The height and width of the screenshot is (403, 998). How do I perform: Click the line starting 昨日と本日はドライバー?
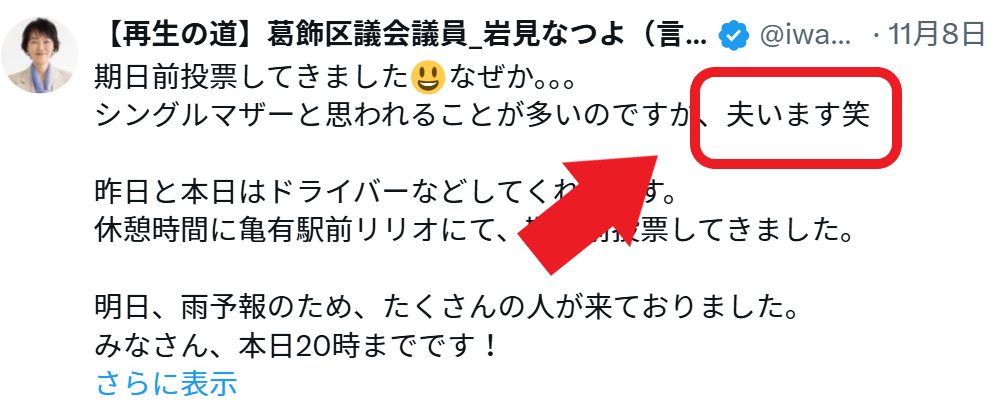(x=384, y=194)
